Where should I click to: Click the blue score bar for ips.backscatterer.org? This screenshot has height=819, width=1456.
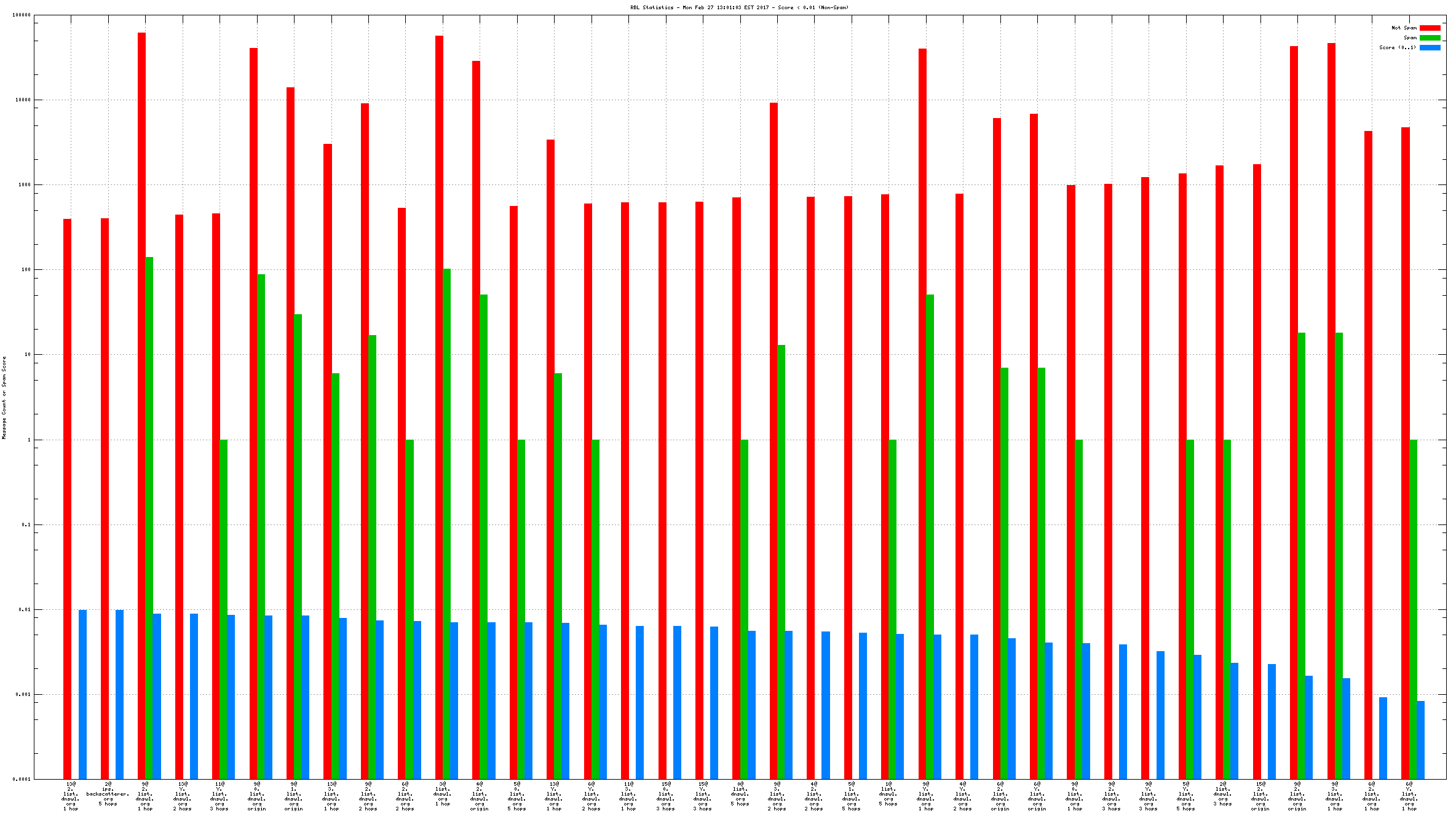(119, 694)
